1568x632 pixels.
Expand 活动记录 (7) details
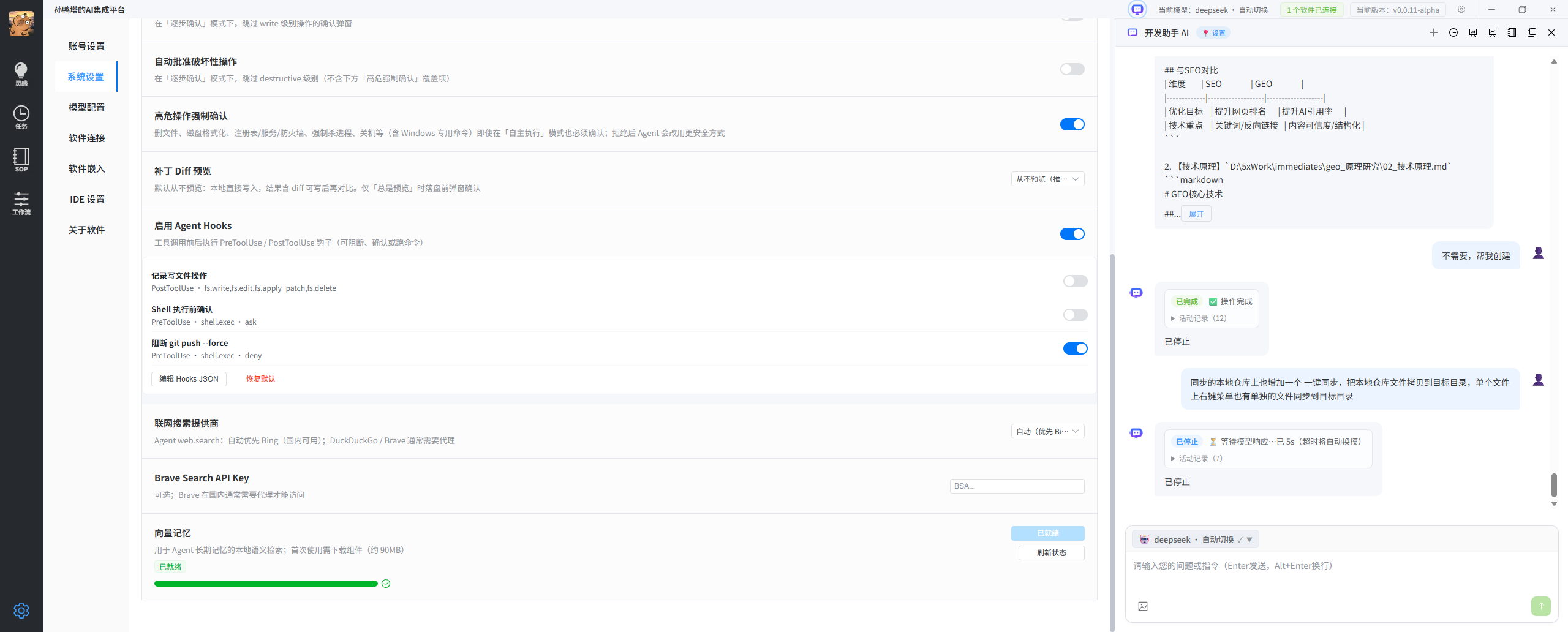pyautogui.click(x=1196, y=459)
